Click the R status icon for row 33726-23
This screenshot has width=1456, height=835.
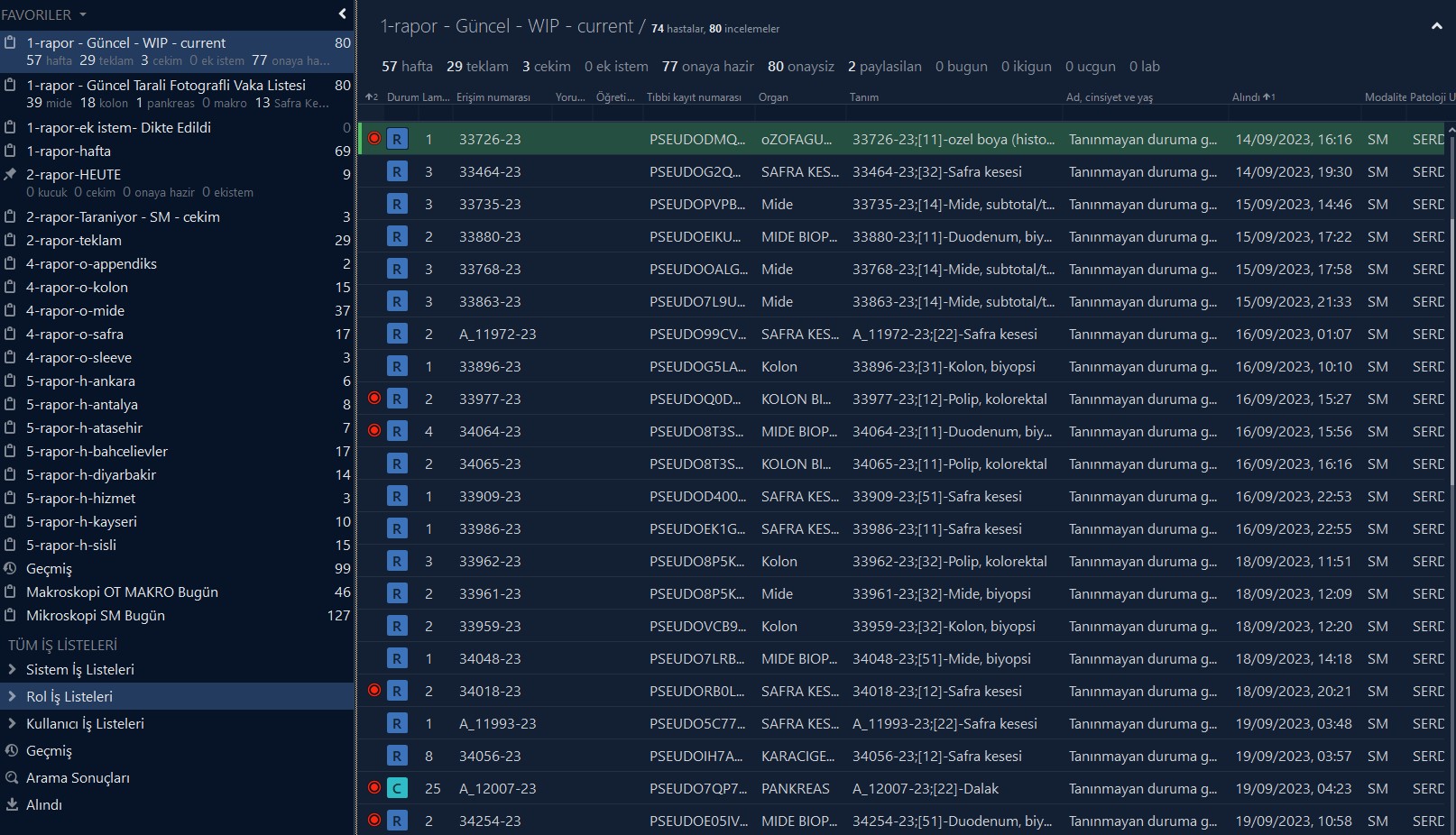click(x=397, y=139)
